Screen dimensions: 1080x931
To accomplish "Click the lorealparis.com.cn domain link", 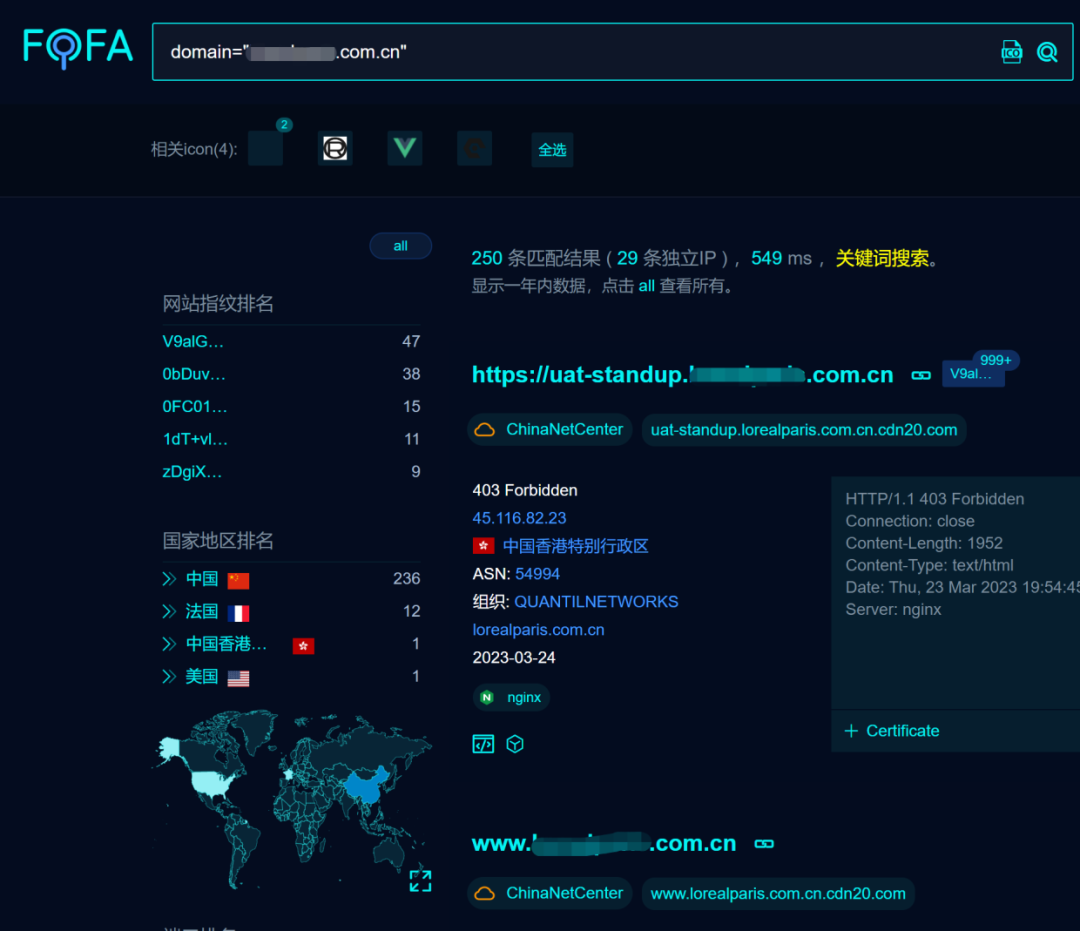I will (539, 629).
